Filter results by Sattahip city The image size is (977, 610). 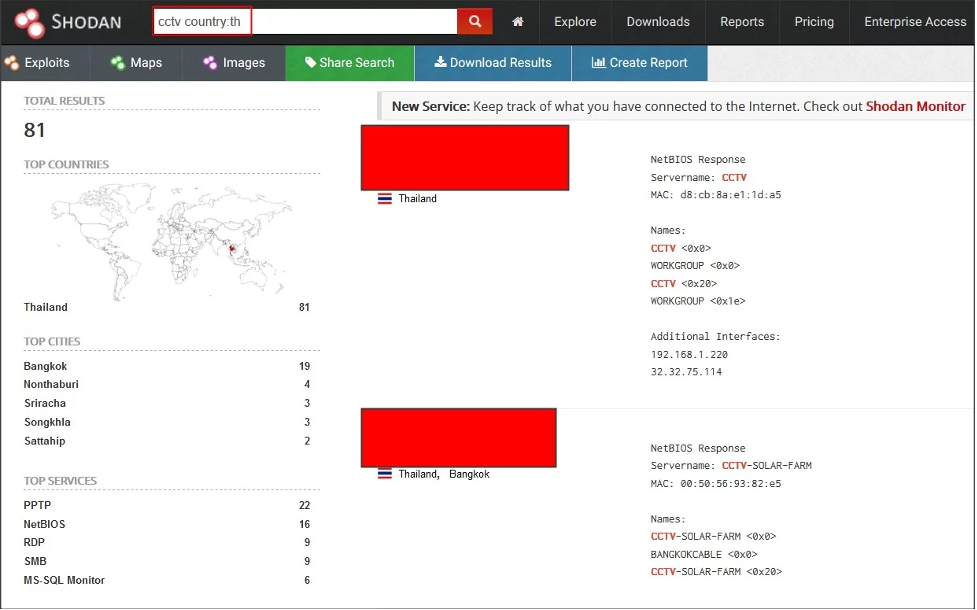[x=44, y=441]
